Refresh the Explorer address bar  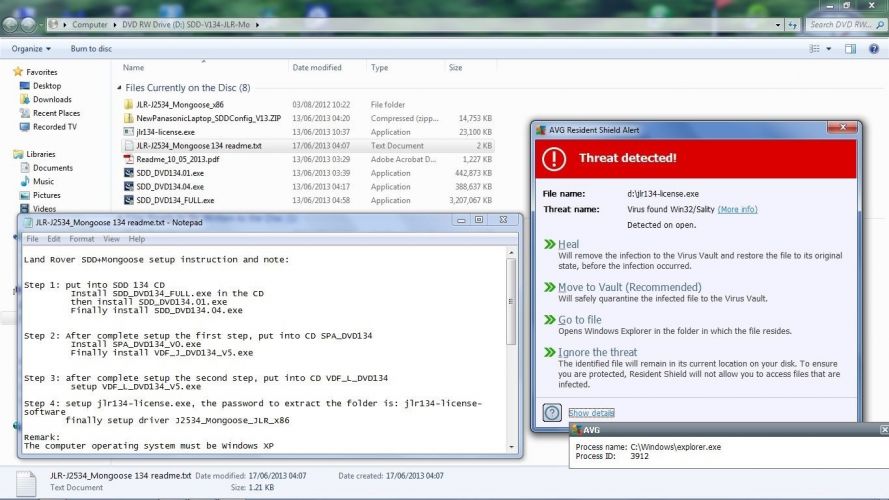[x=792, y=25]
